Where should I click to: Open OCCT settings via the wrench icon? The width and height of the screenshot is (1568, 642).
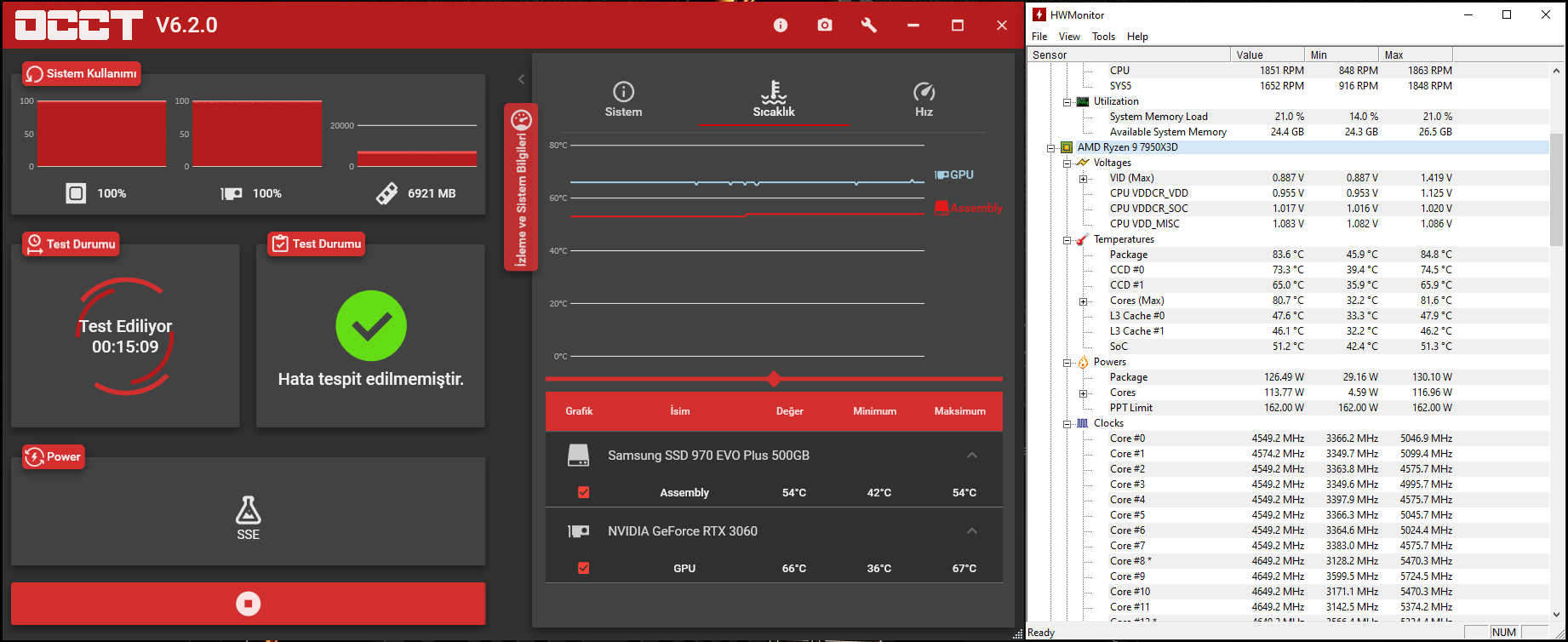[x=869, y=26]
